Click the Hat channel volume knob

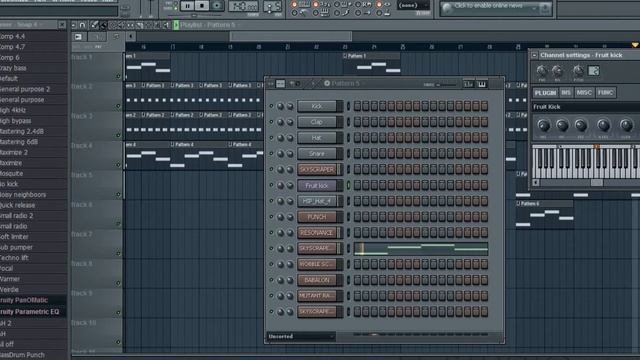pos(290,138)
